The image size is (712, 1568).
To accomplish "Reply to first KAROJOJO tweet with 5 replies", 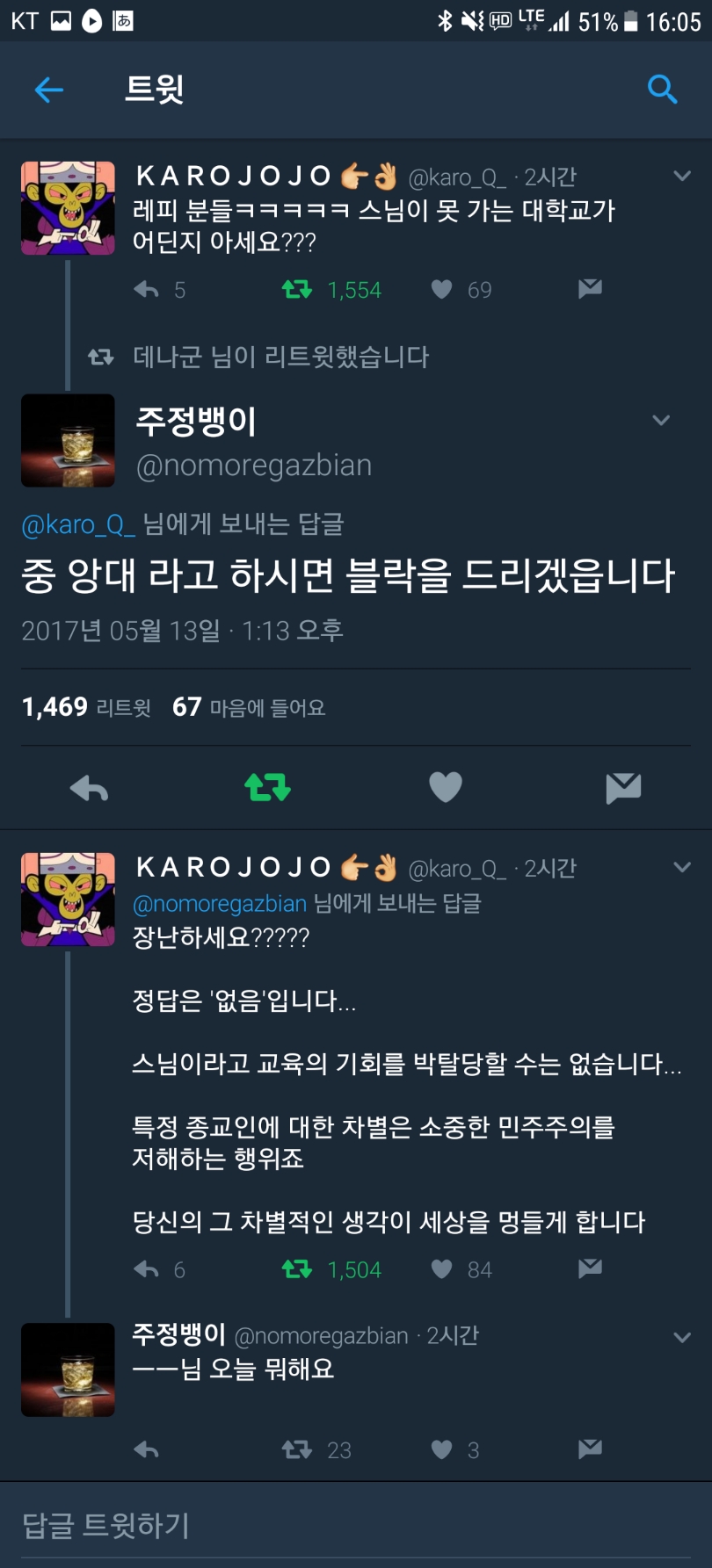I will pyautogui.click(x=146, y=289).
